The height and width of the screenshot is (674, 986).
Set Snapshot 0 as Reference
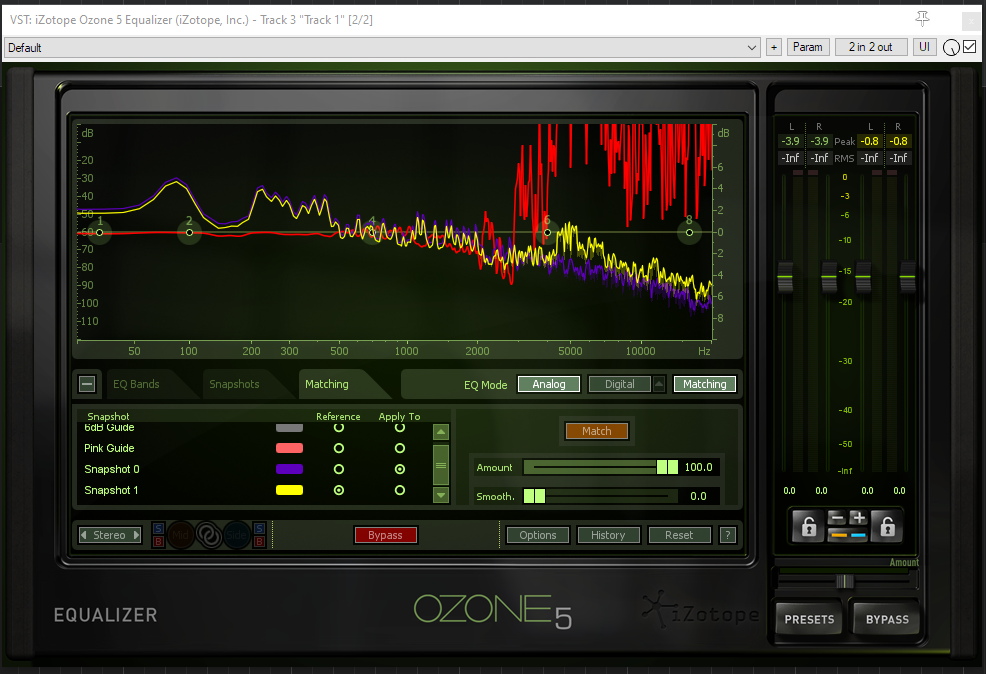(x=339, y=469)
